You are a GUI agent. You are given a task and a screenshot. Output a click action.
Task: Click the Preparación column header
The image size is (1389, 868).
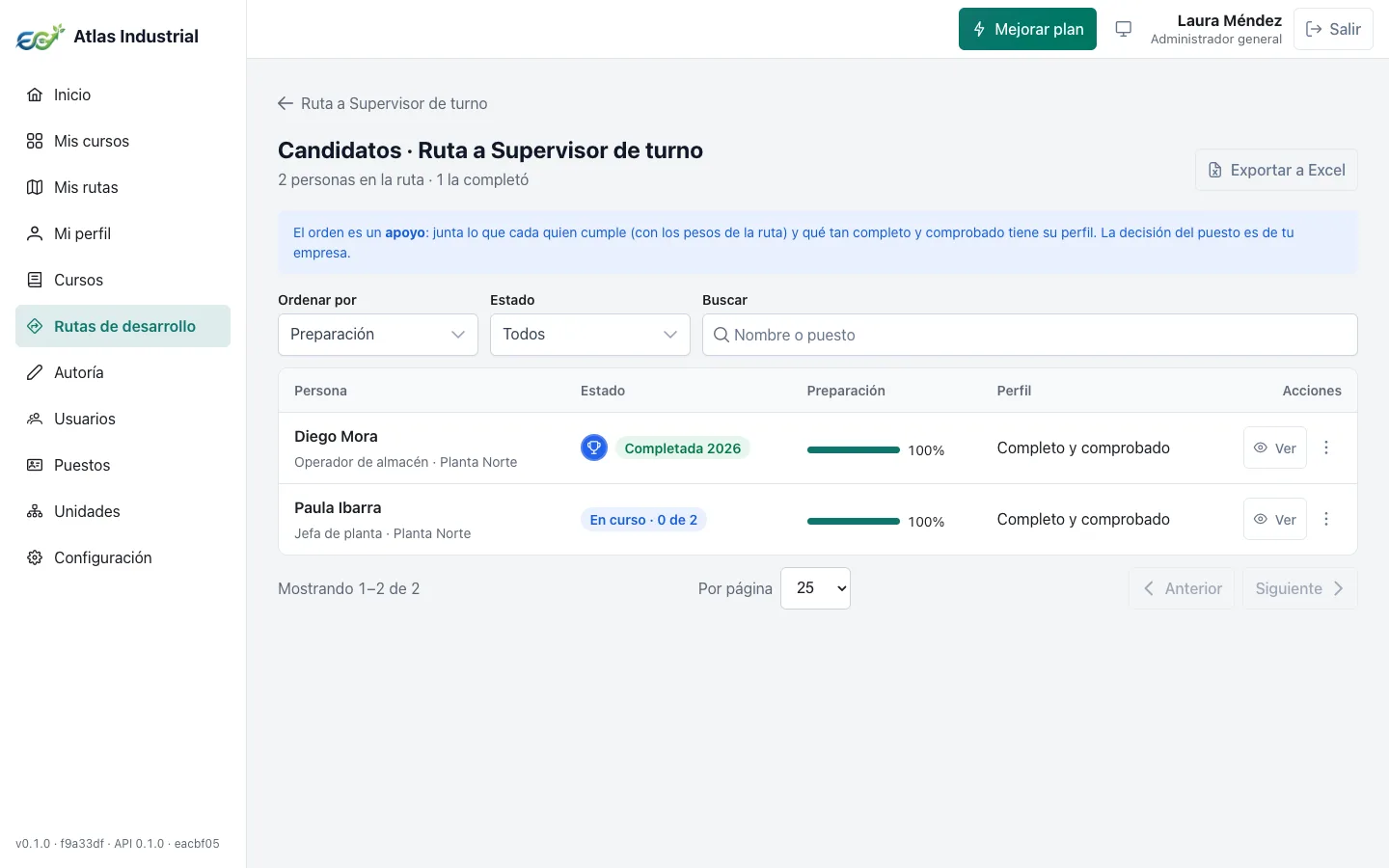(x=846, y=391)
